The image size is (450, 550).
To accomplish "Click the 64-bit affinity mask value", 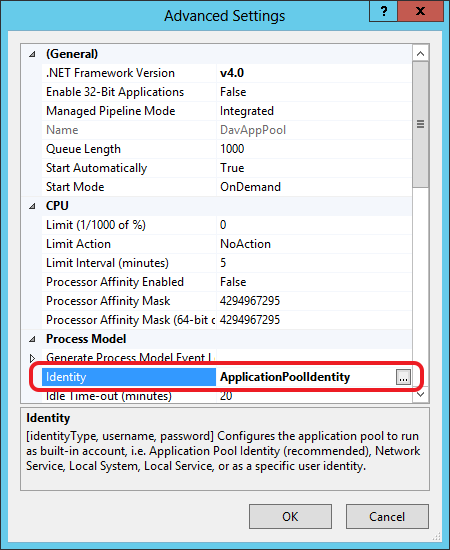I will coord(250,320).
